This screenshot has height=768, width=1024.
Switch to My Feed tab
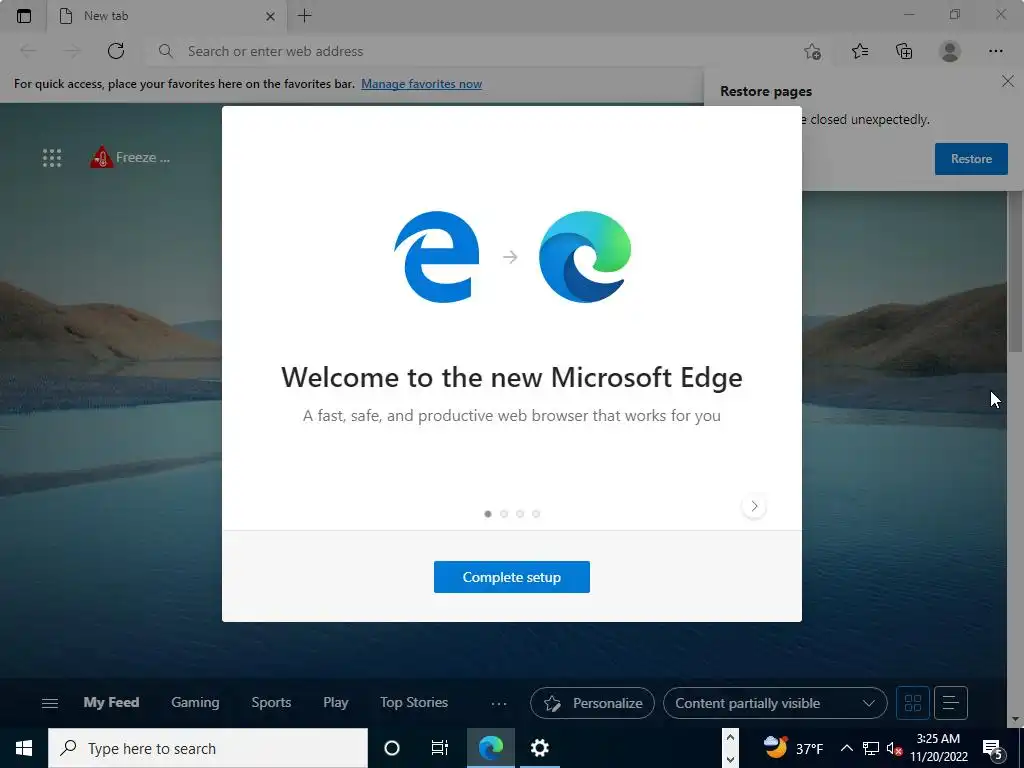[111, 703]
